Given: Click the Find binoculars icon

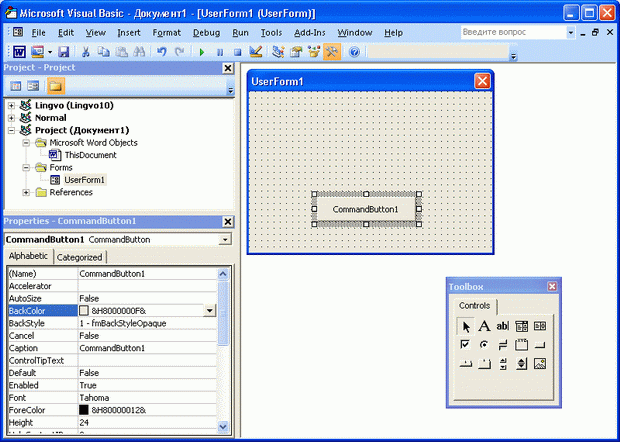Looking at the screenshot, I should pyautogui.click(x=139, y=52).
